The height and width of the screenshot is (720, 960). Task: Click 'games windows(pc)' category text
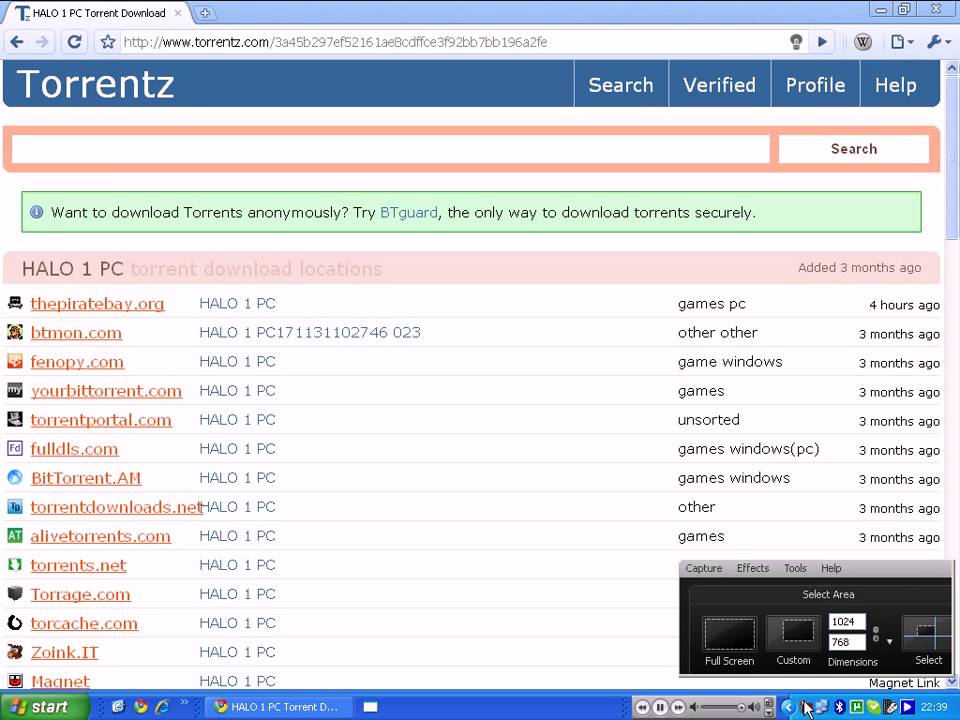click(x=748, y=449)
